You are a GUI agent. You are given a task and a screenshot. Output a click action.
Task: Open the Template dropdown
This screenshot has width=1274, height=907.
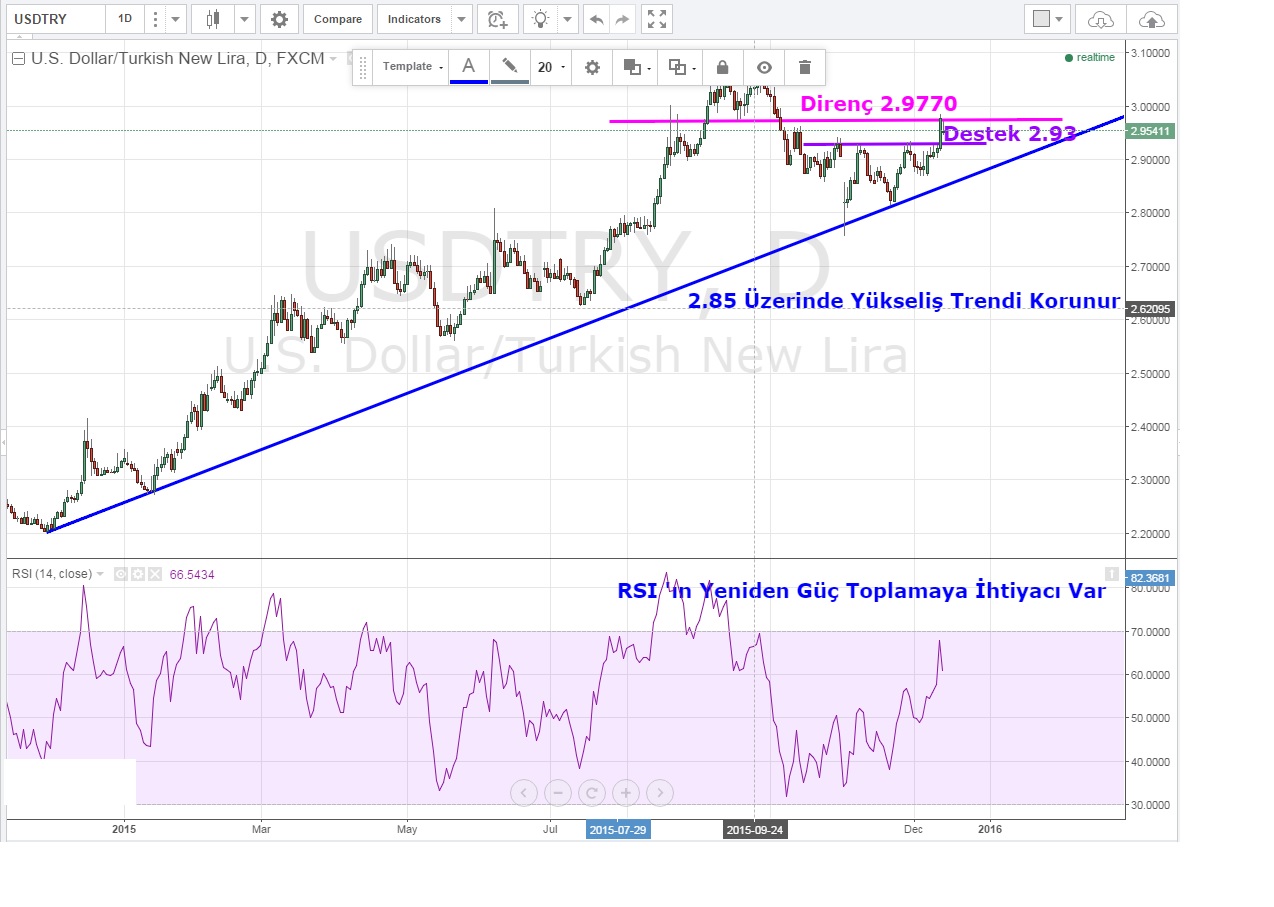[413, 67]
